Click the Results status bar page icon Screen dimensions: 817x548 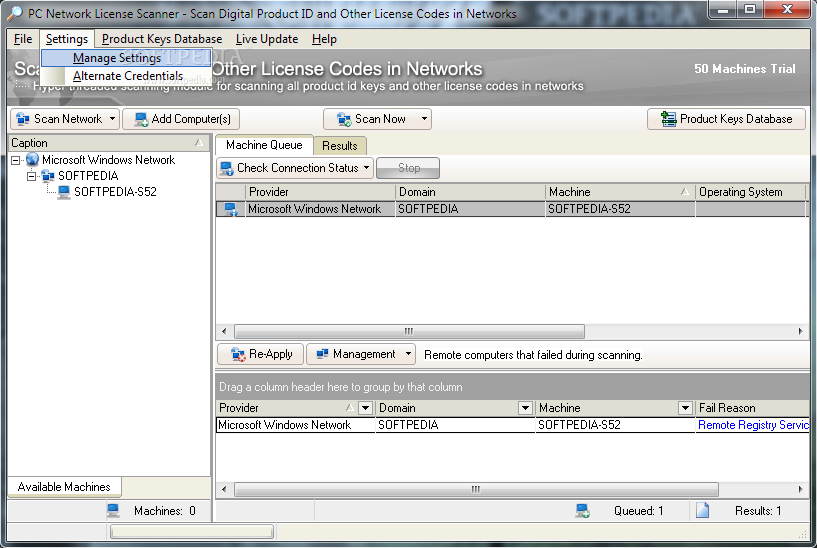(x=702, y=510)
